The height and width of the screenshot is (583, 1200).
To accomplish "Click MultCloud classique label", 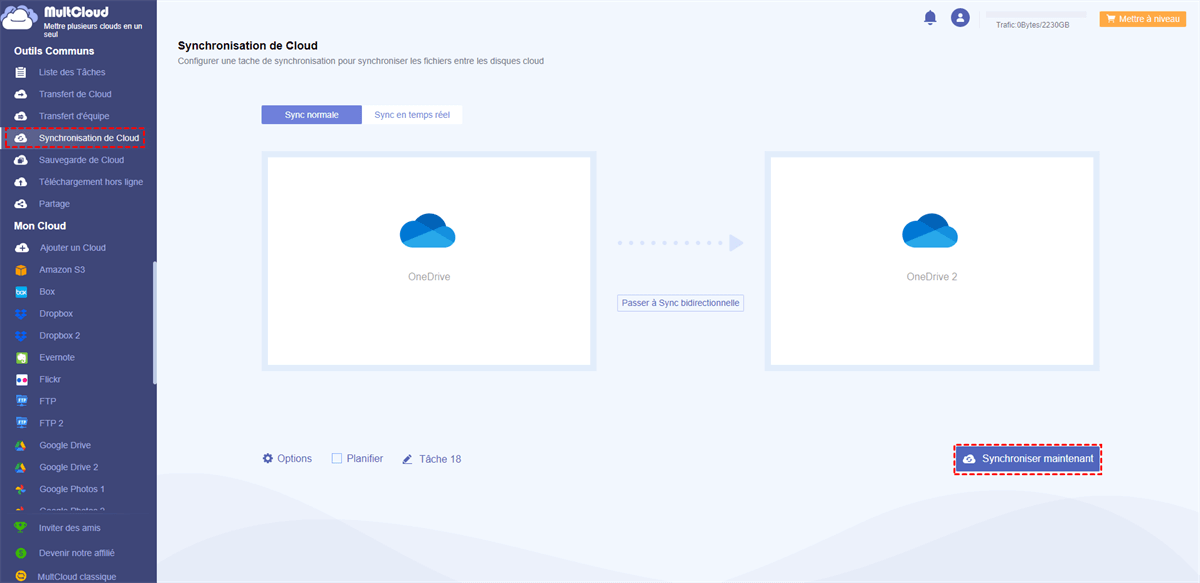I will [76, 576].
